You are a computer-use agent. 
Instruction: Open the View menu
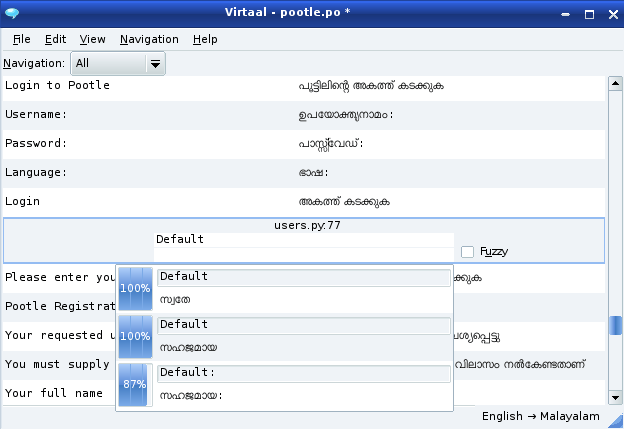92,39
